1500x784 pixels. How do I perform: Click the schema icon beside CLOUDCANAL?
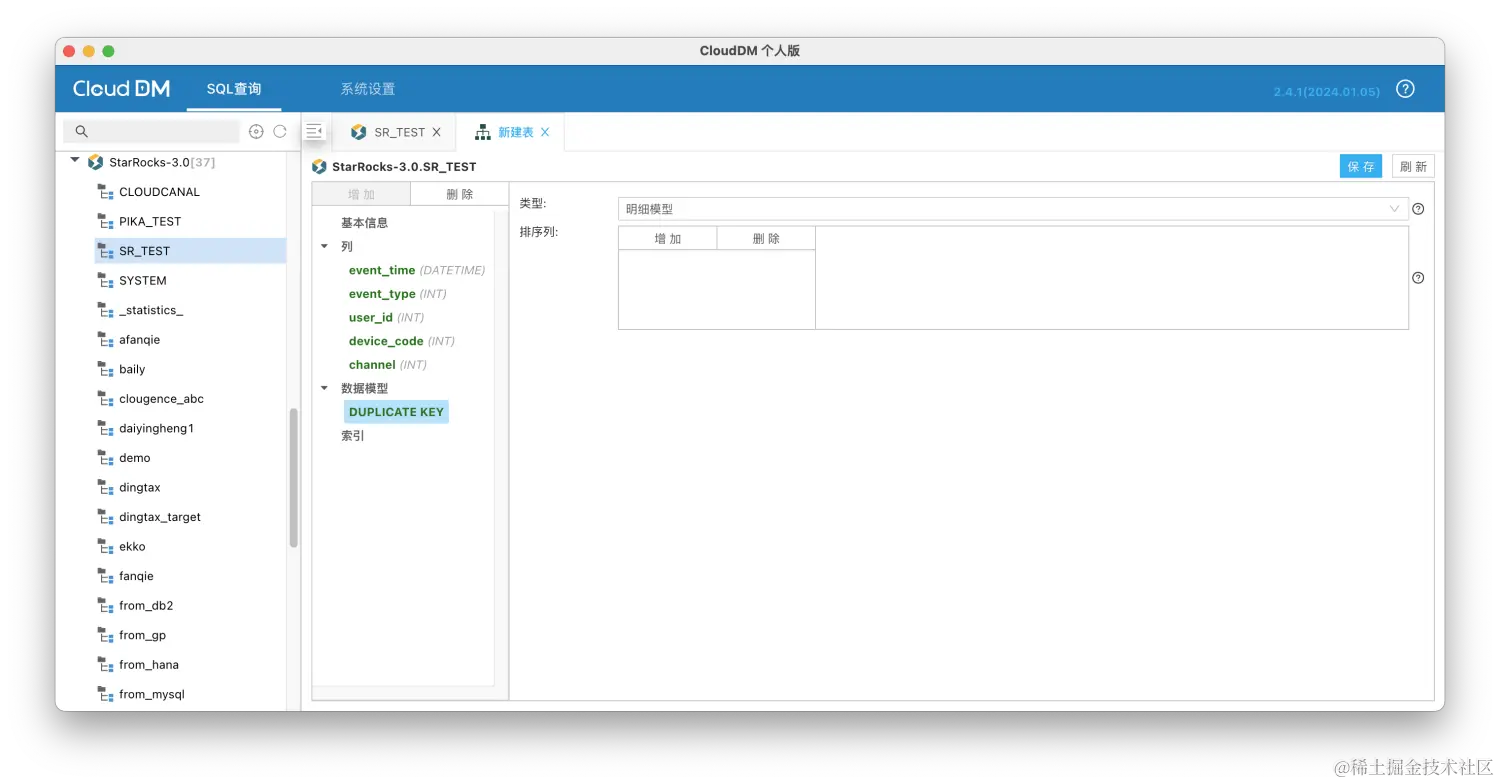[105, 192]
